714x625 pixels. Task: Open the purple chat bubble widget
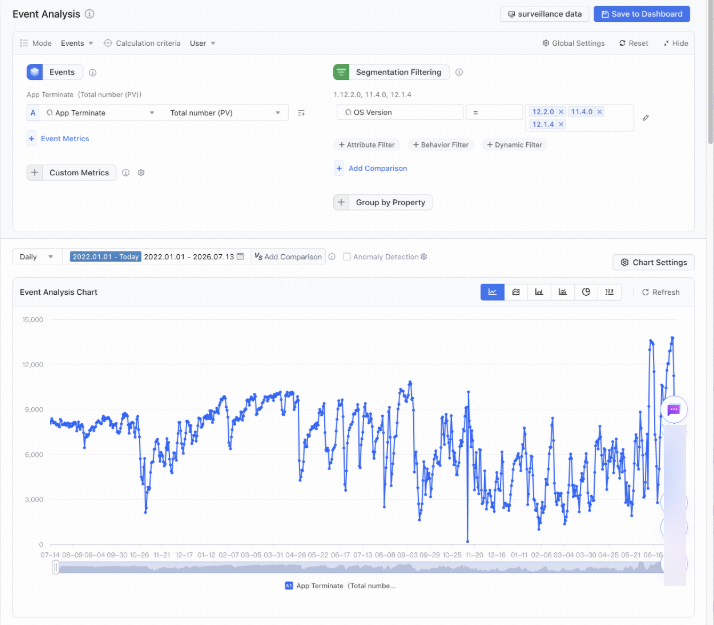(673, 410)
